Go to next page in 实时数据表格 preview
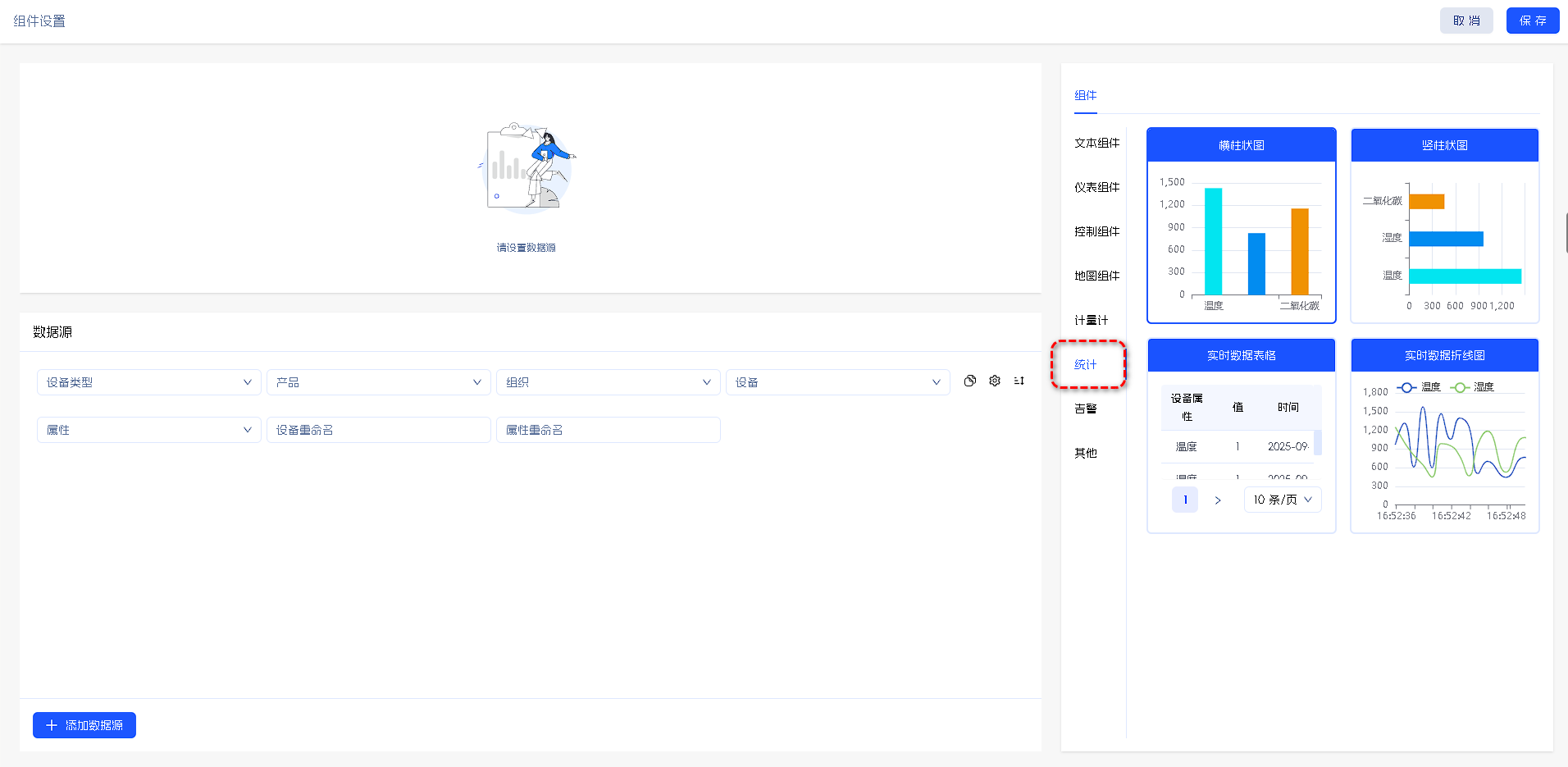1568x767 pixels. pyautogui.click(x=1218, y=500)
